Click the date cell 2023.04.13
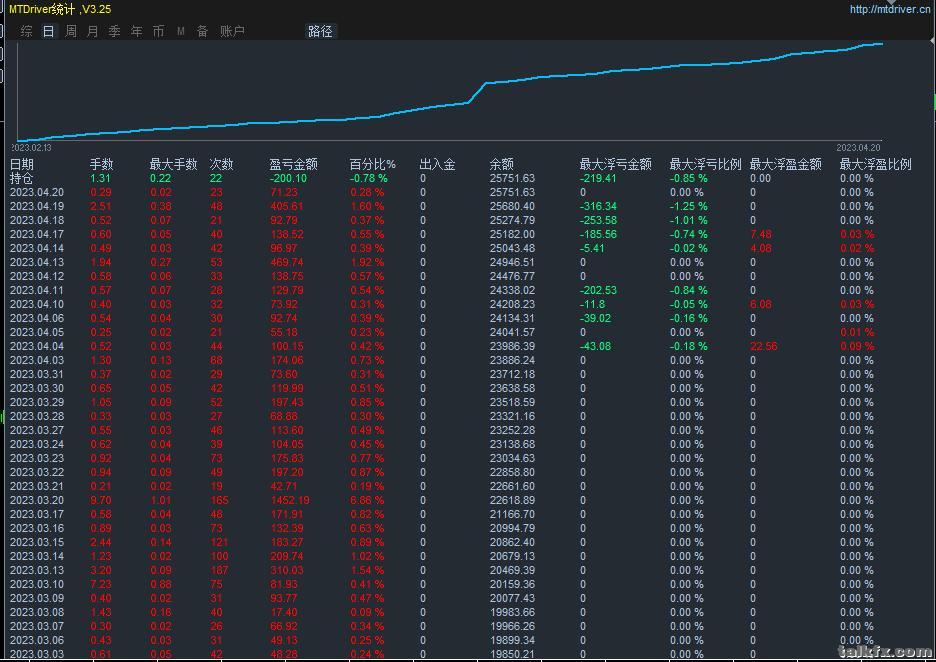Viewport: 936px width, 662px height. click(x=36, y=262)
